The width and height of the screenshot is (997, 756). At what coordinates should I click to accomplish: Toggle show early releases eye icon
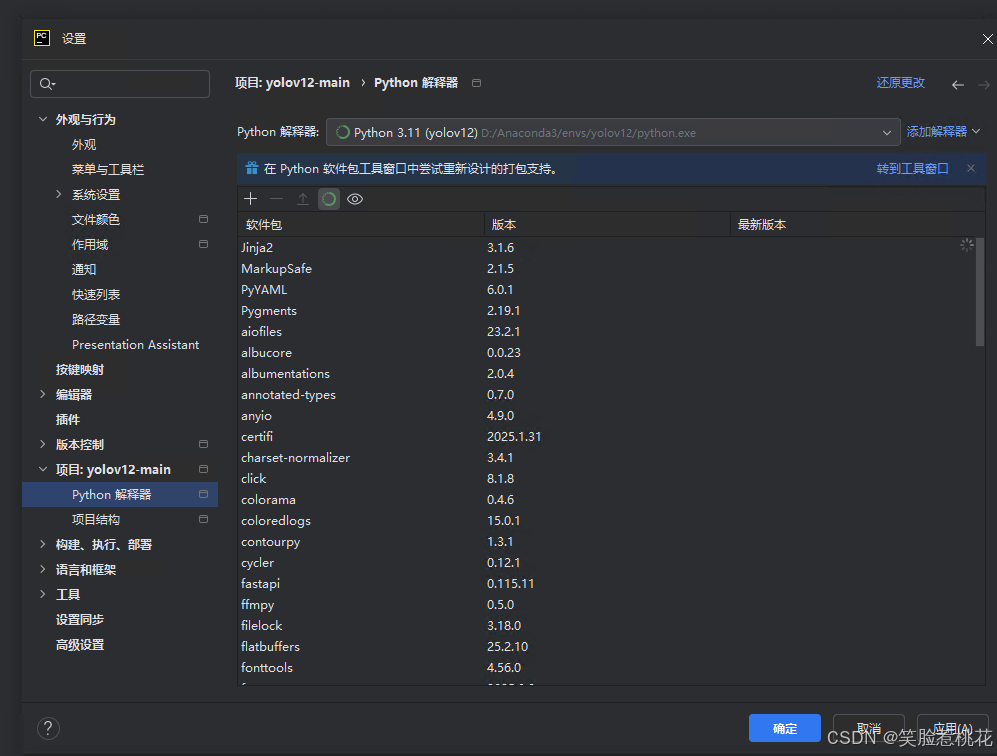pos(355,199)
